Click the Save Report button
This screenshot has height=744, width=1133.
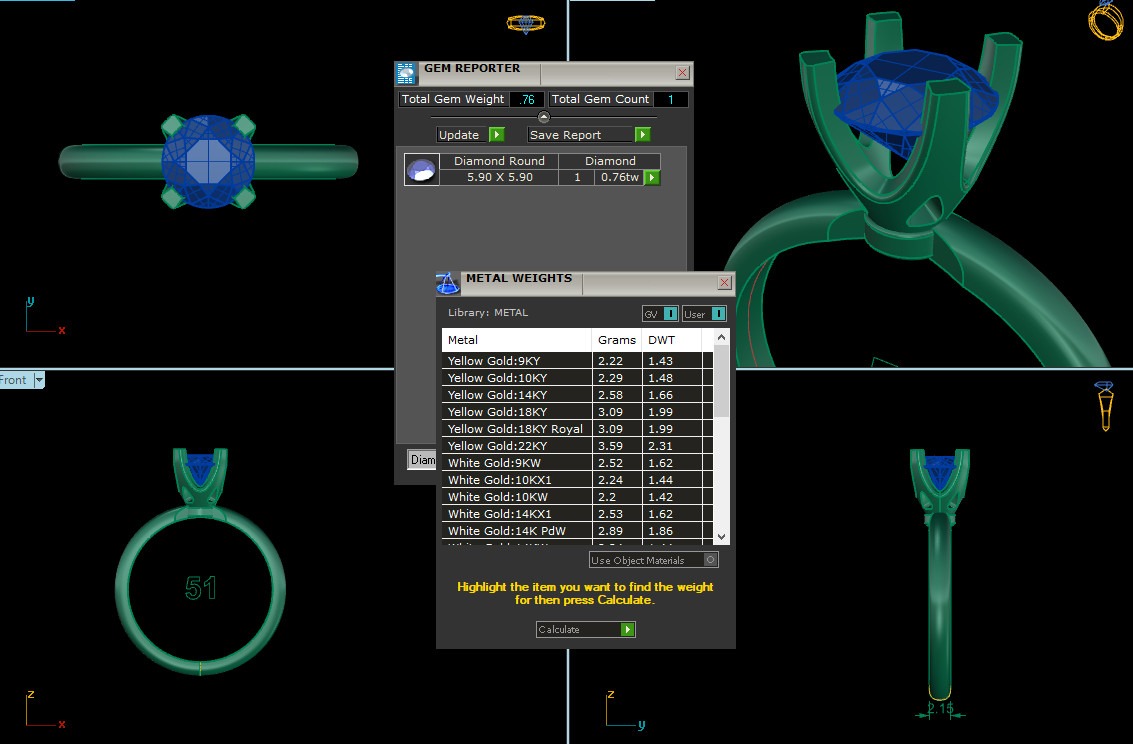tap(580, 135)
